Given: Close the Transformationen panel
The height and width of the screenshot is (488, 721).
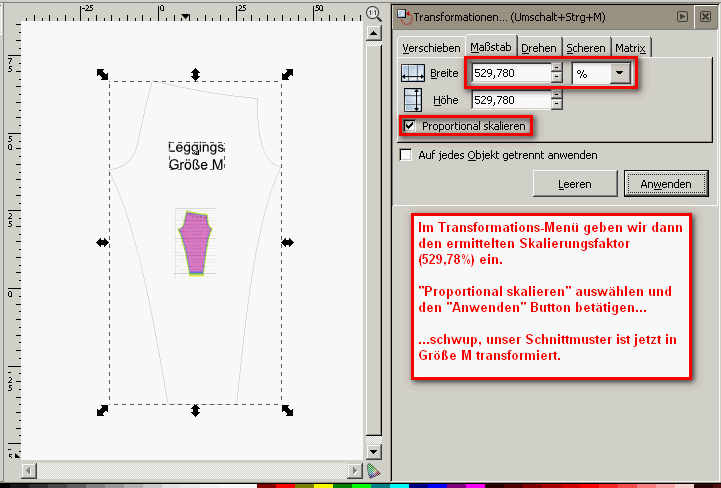Looking at the screenshot, I should (x=705, y=15).
